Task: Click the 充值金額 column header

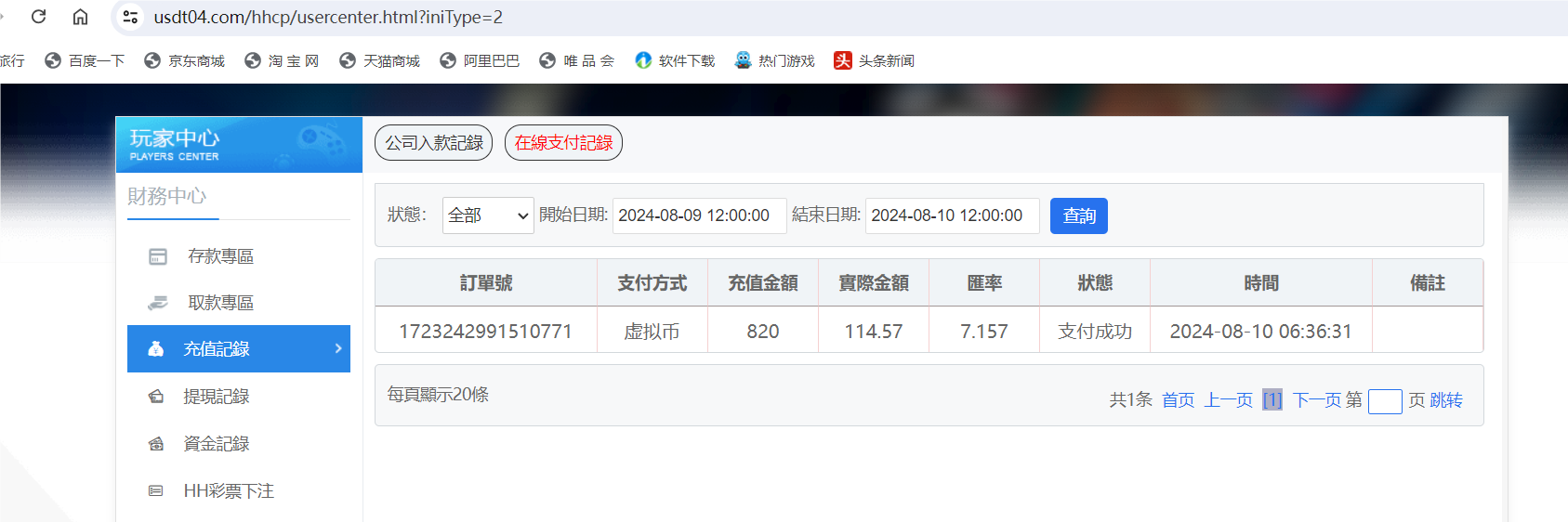Action: pos(763,283)
